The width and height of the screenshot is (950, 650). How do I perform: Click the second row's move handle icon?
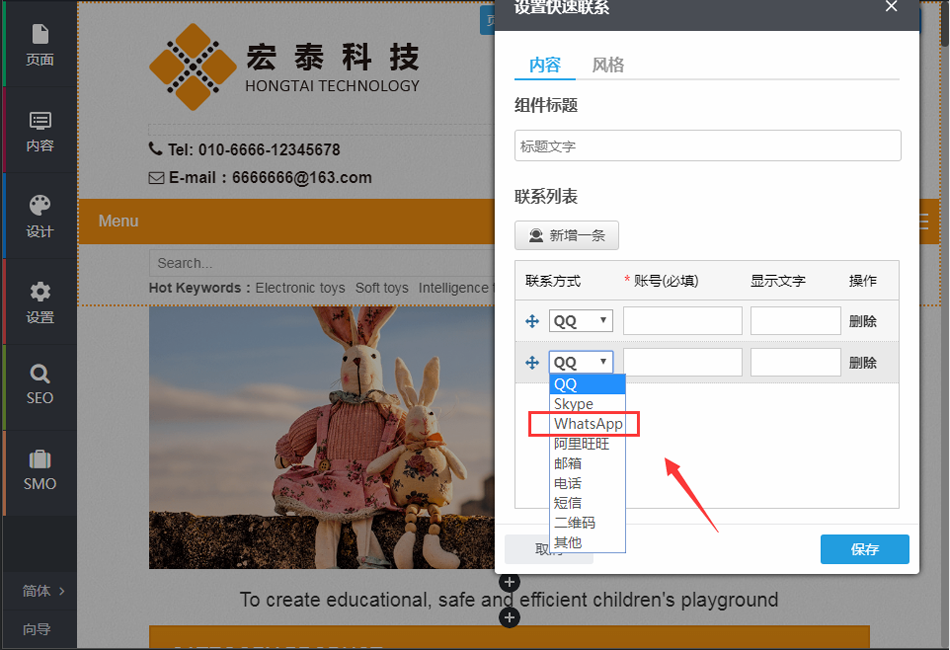tap(532, 363)
